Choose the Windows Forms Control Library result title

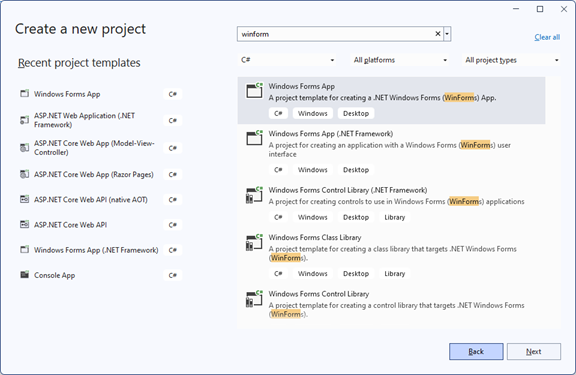tap(319, 294)
